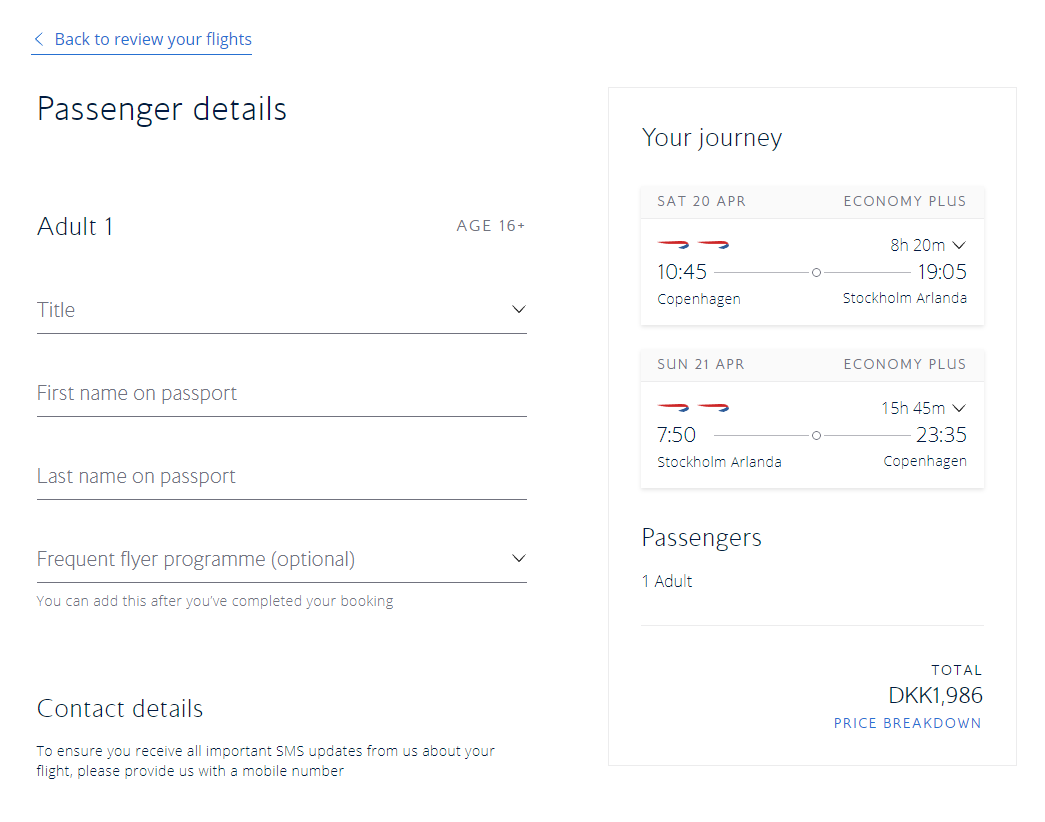
Task: Open the Price Breakdown link
Action: (x=907, y=723)
